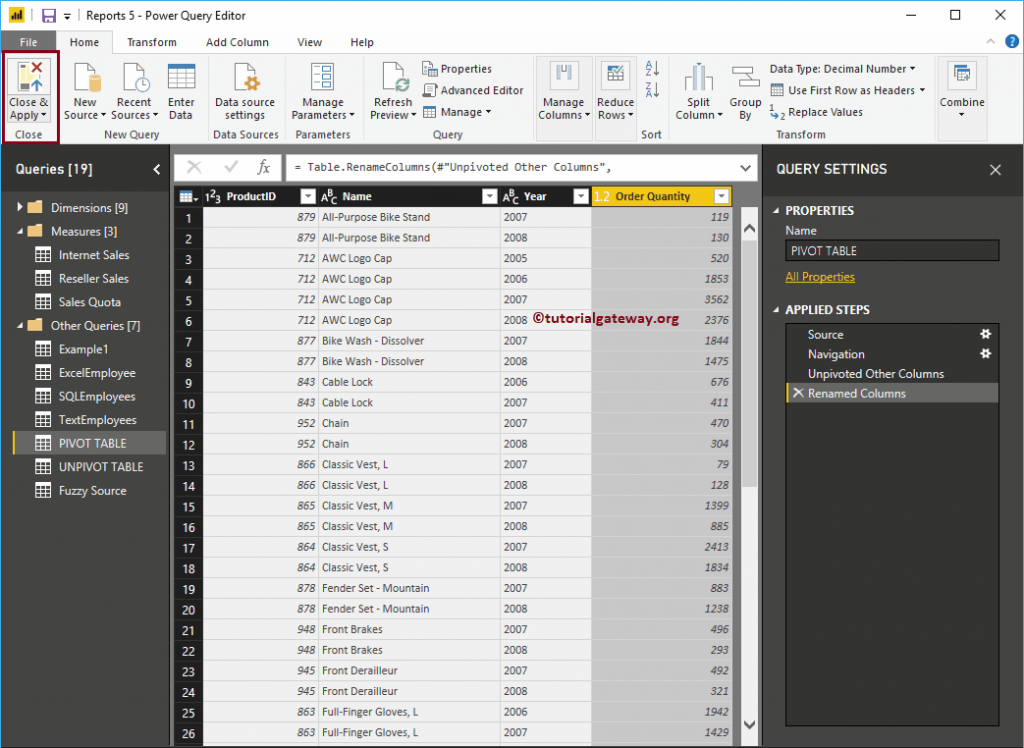Expand the Dimensions [9] folder
1024x748 pixels.
(20, 207)
